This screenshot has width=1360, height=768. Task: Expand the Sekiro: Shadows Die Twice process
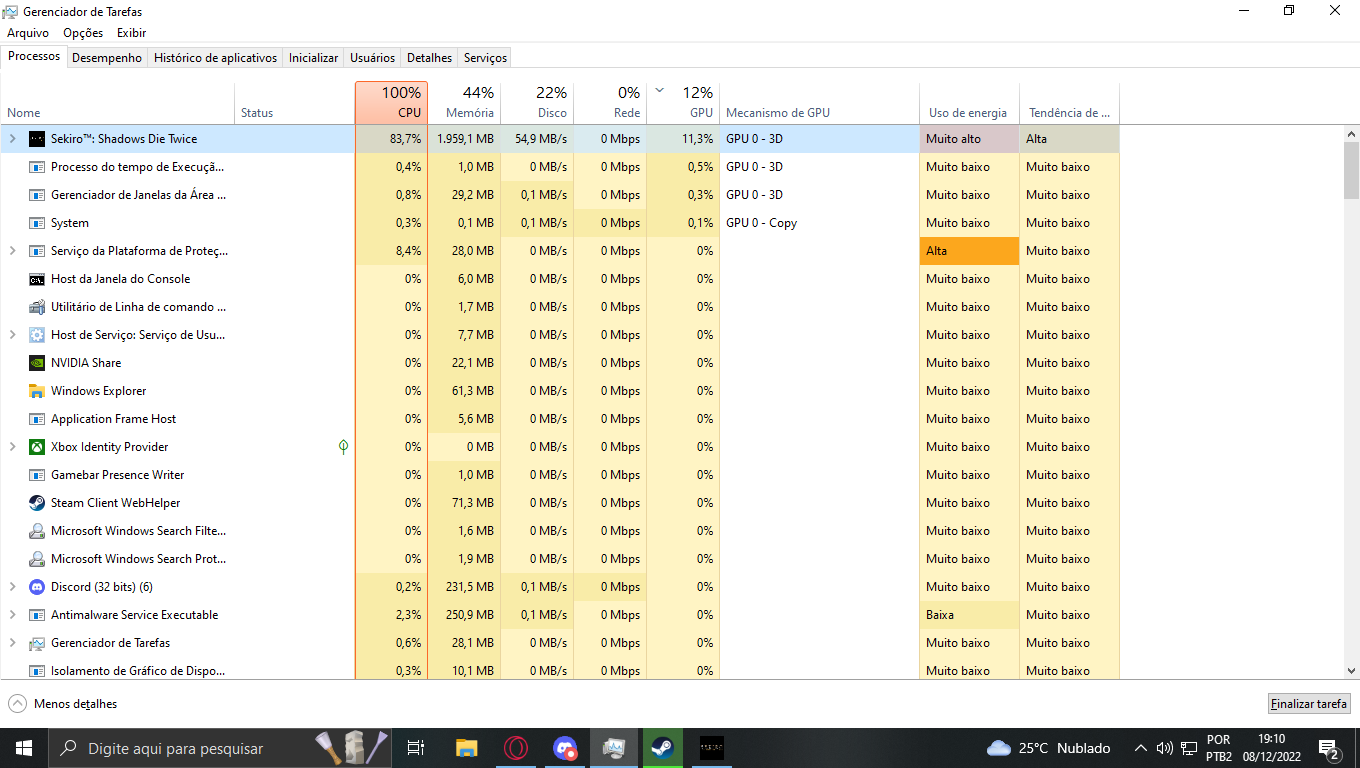pyautogui.click(x=13, y=139)
